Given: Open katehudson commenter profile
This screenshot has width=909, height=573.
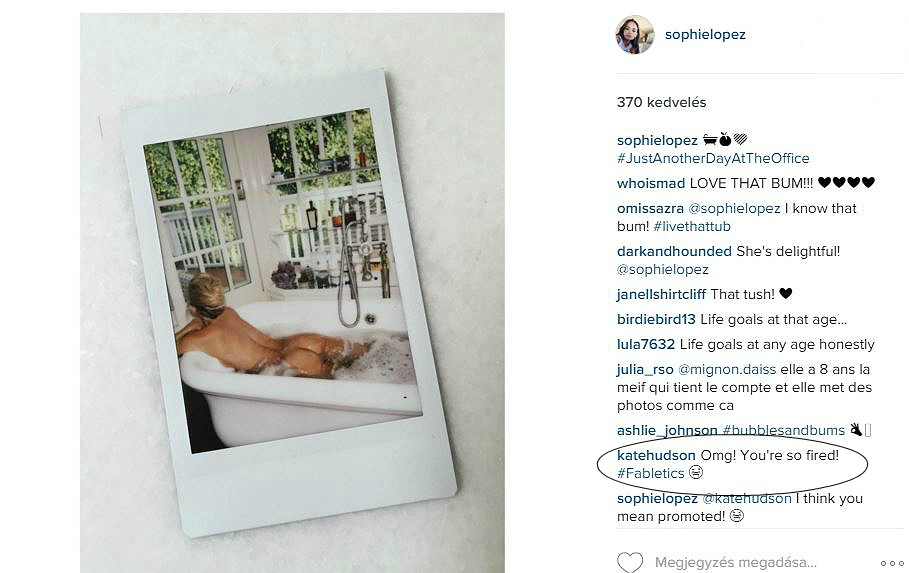Looking at the screenshot, I should coord(656,455).
